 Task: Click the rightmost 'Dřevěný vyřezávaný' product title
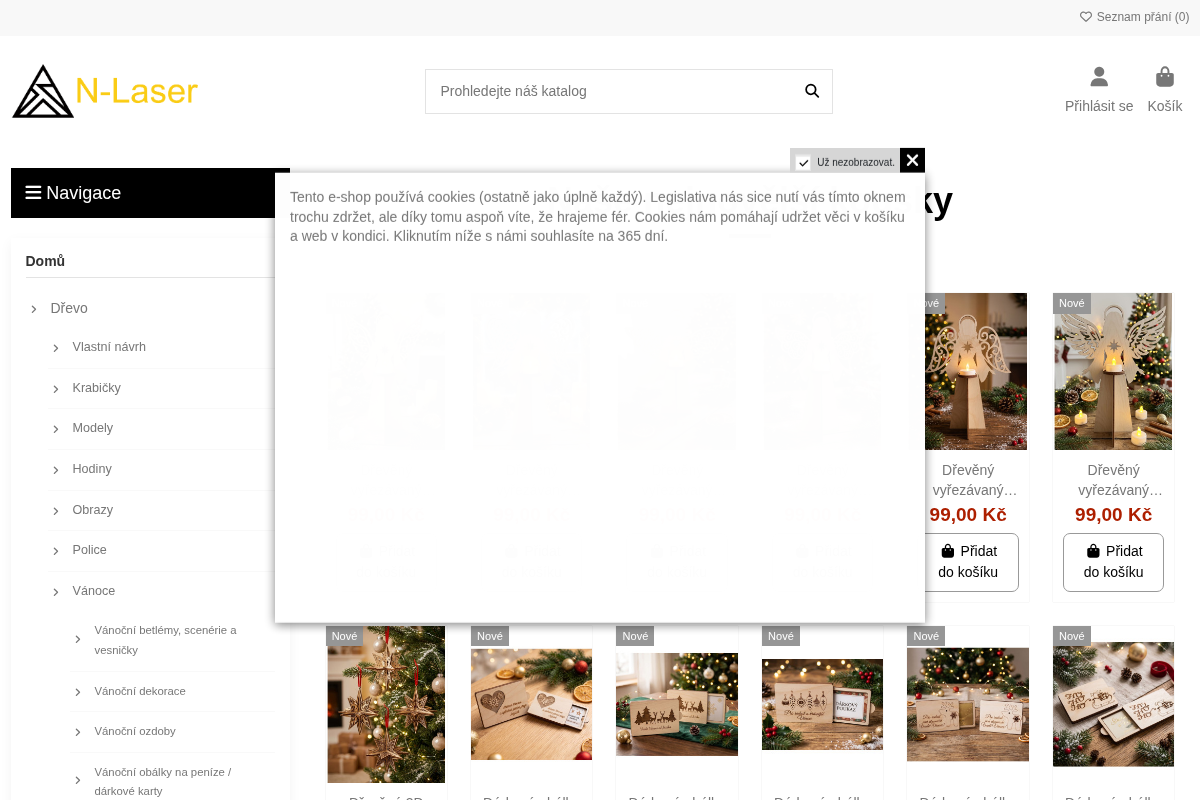point(1113,480)
